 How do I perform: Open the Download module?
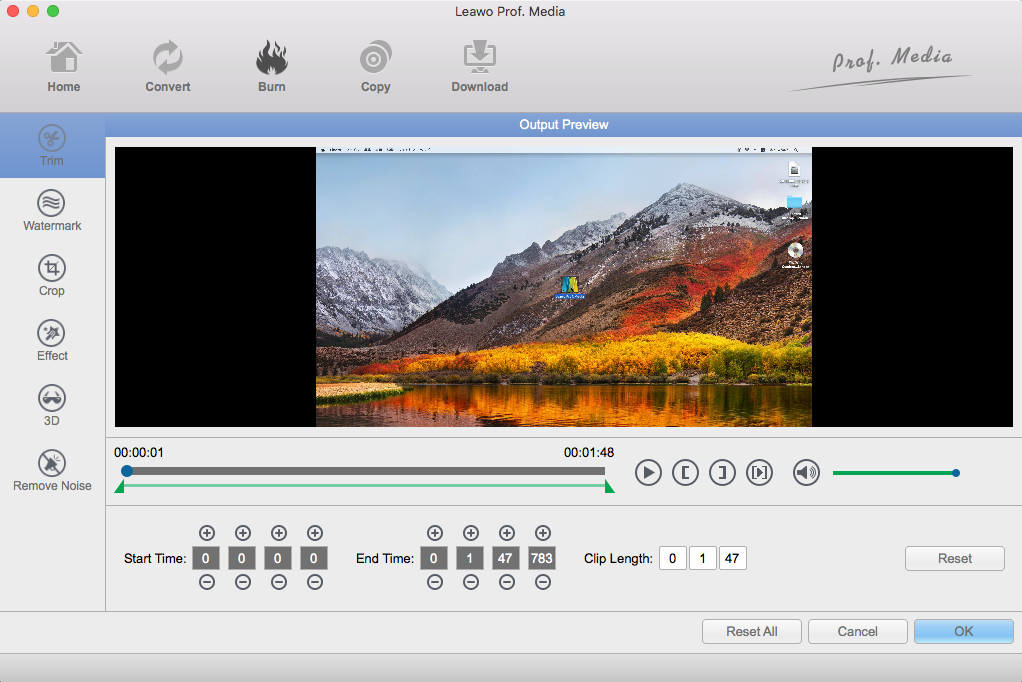(479, 67)
